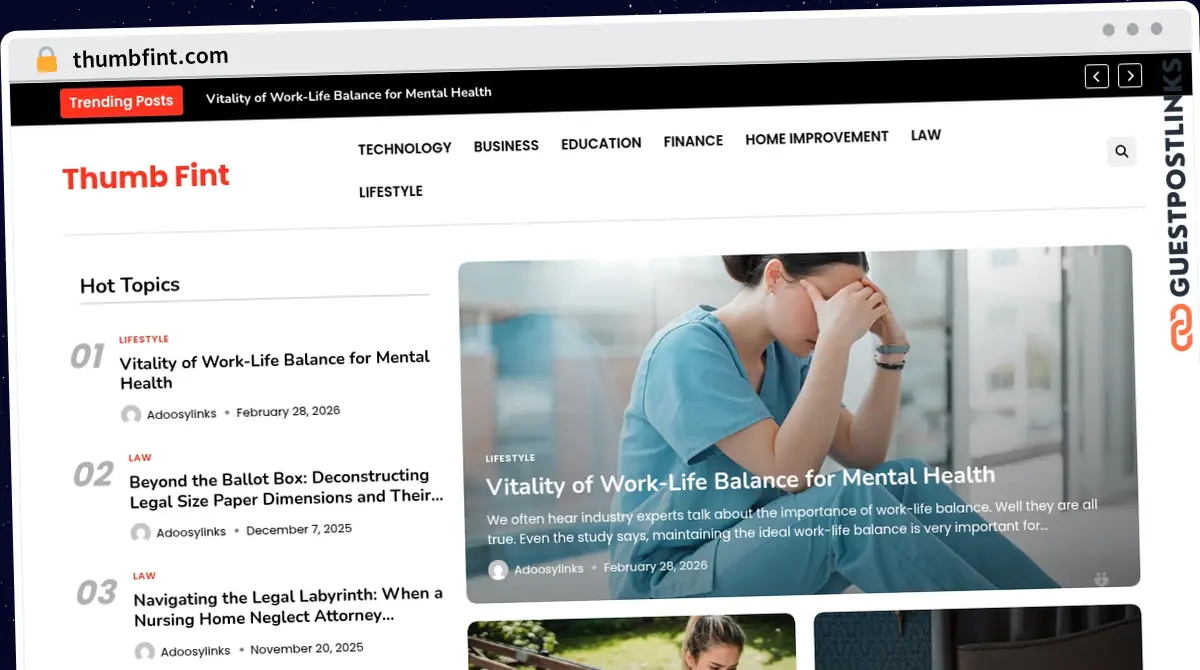Click Adoosylinks avatar under Hot Topic 02
1200x670 pixels.
point(141,532)
